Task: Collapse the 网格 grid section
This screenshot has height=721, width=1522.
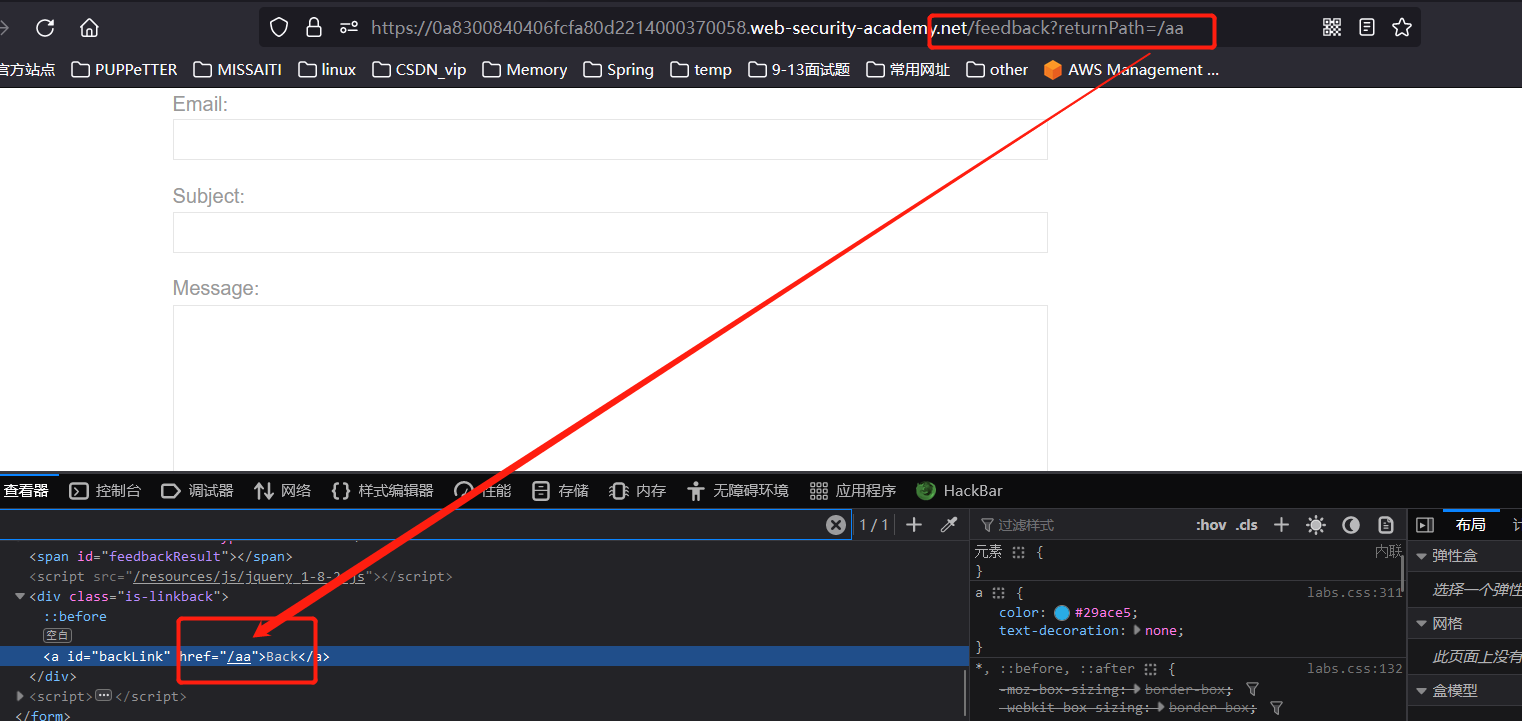Action: pos(1422,624)
